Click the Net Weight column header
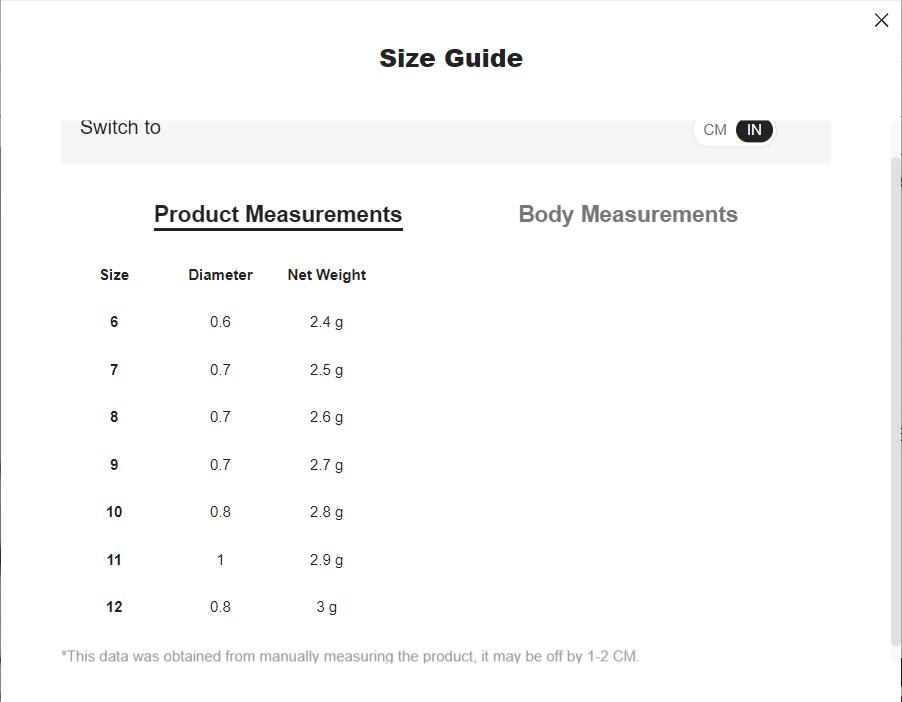The width and height of the screenshot is (902, 702). point(326,275)
